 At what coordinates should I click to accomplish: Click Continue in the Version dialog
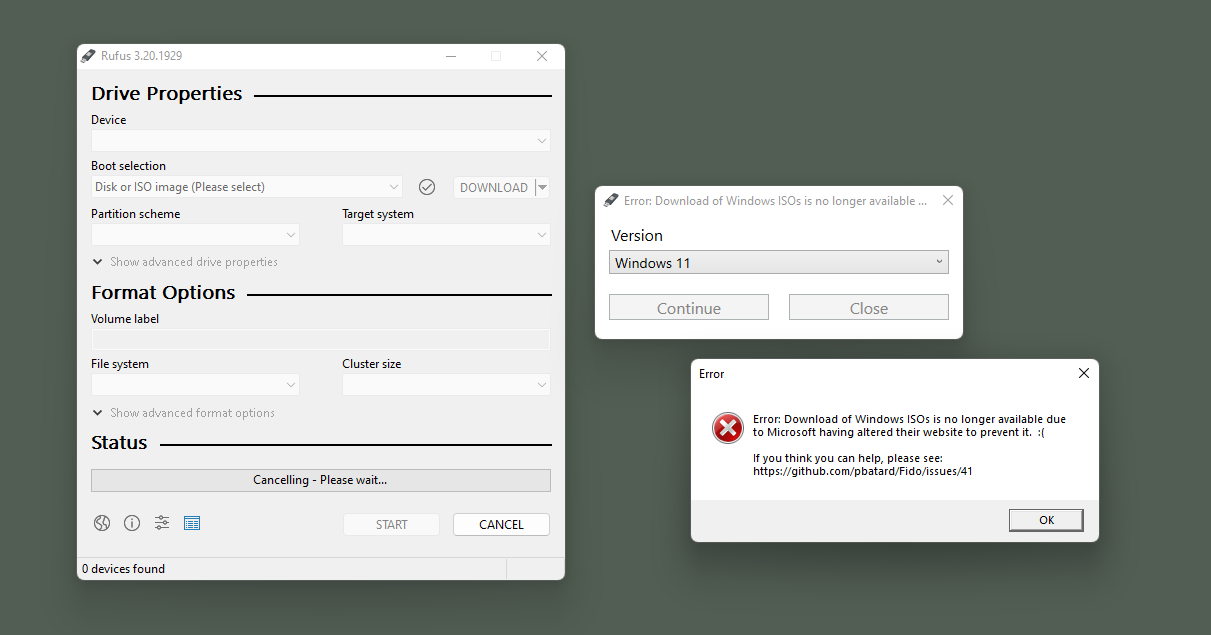pos(689,308)
